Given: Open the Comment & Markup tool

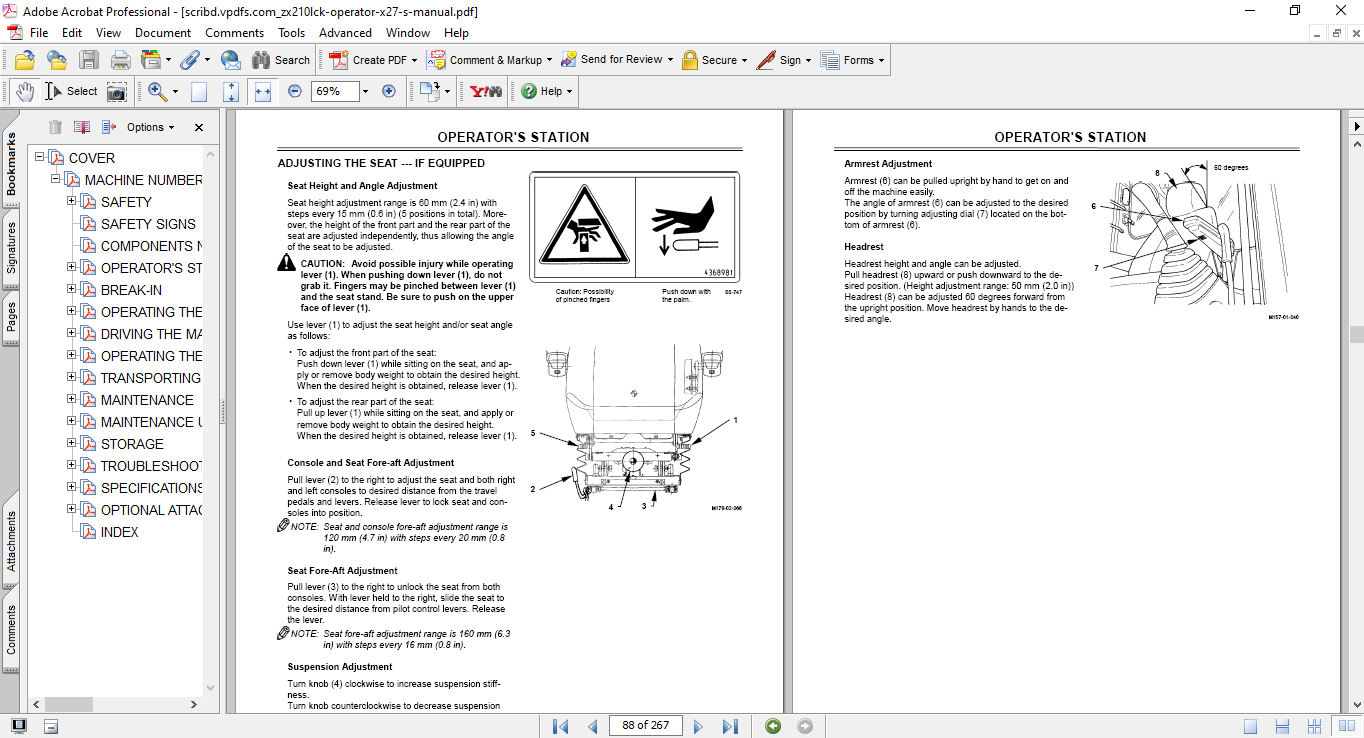Looking at the screenshot, I should point(436,60).
